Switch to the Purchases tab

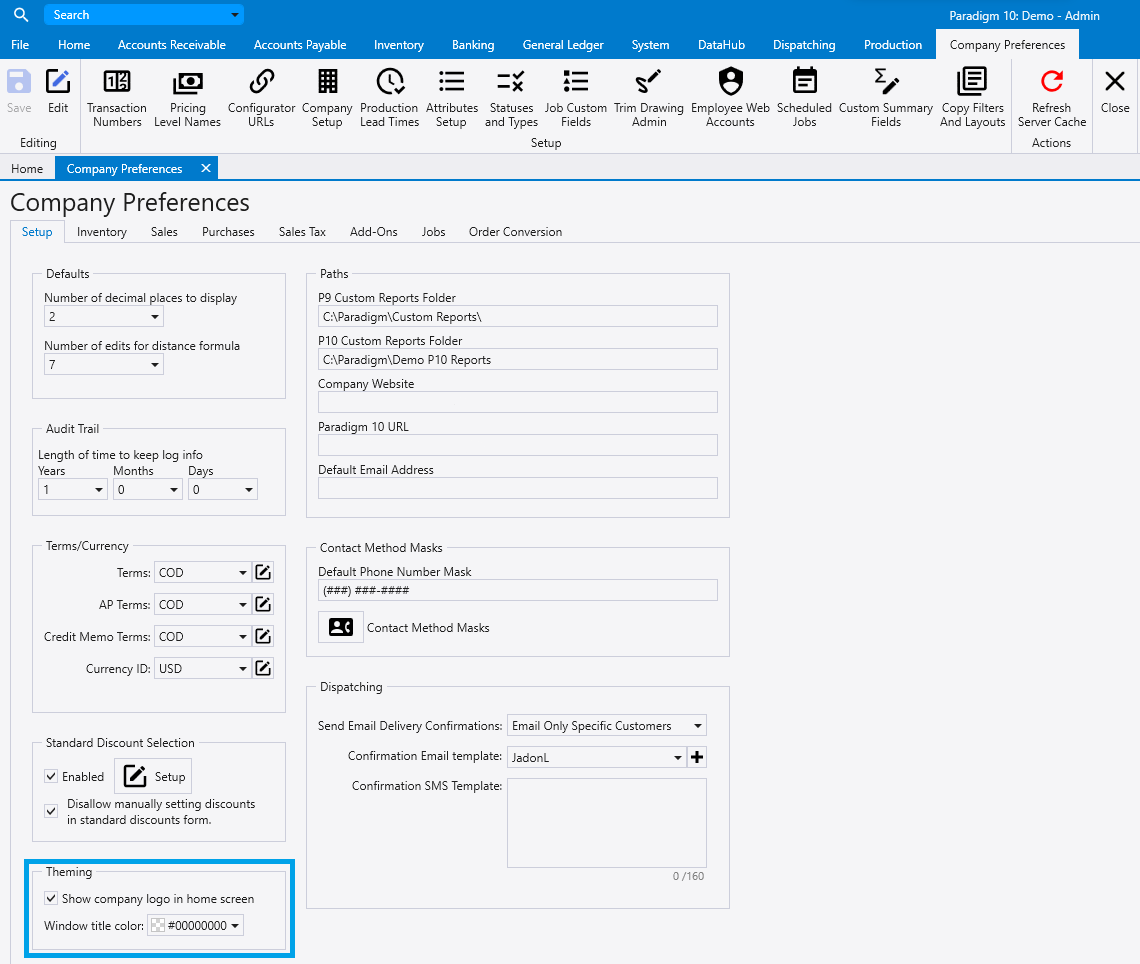point(228,232)
